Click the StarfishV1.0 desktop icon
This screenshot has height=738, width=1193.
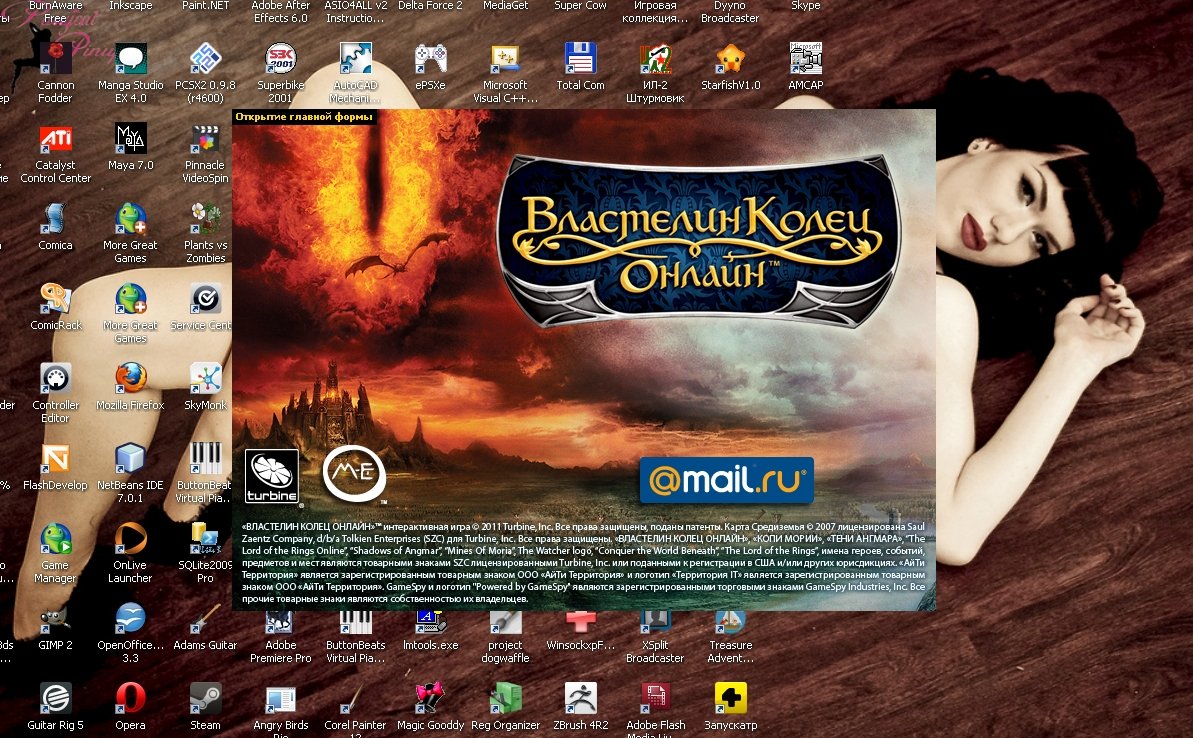(x=730, y=59)
